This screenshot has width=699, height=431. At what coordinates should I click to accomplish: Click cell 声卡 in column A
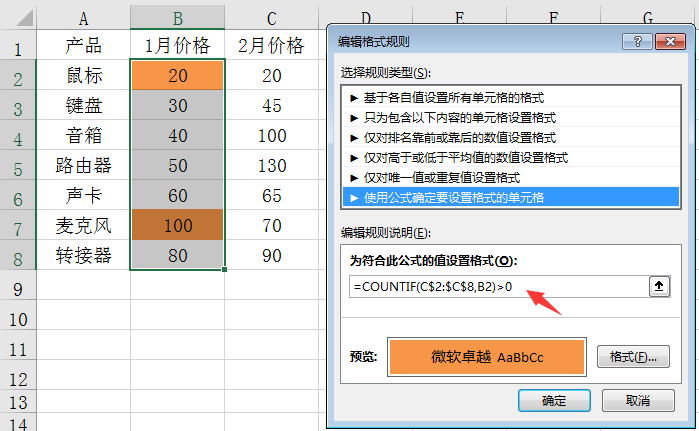(x=83, y=195)
